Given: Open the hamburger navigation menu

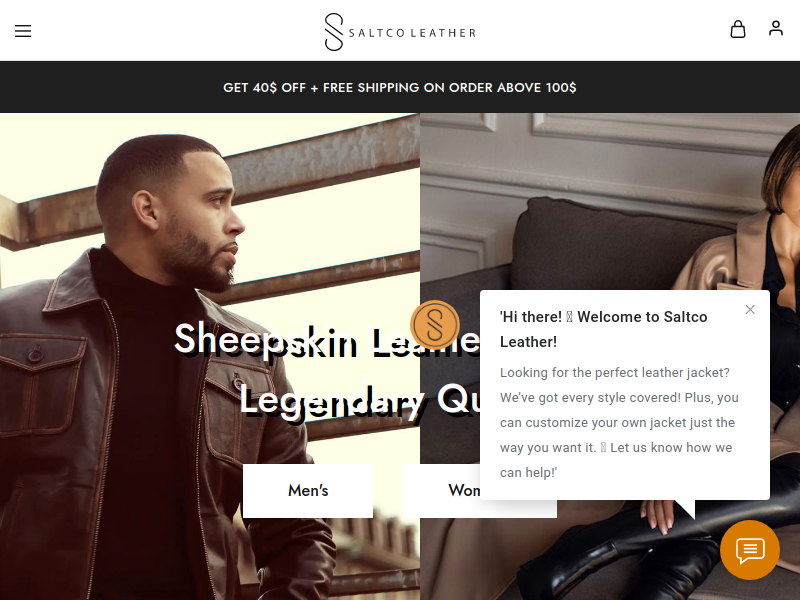Looking at the screenshot, I should click(23, 31).
